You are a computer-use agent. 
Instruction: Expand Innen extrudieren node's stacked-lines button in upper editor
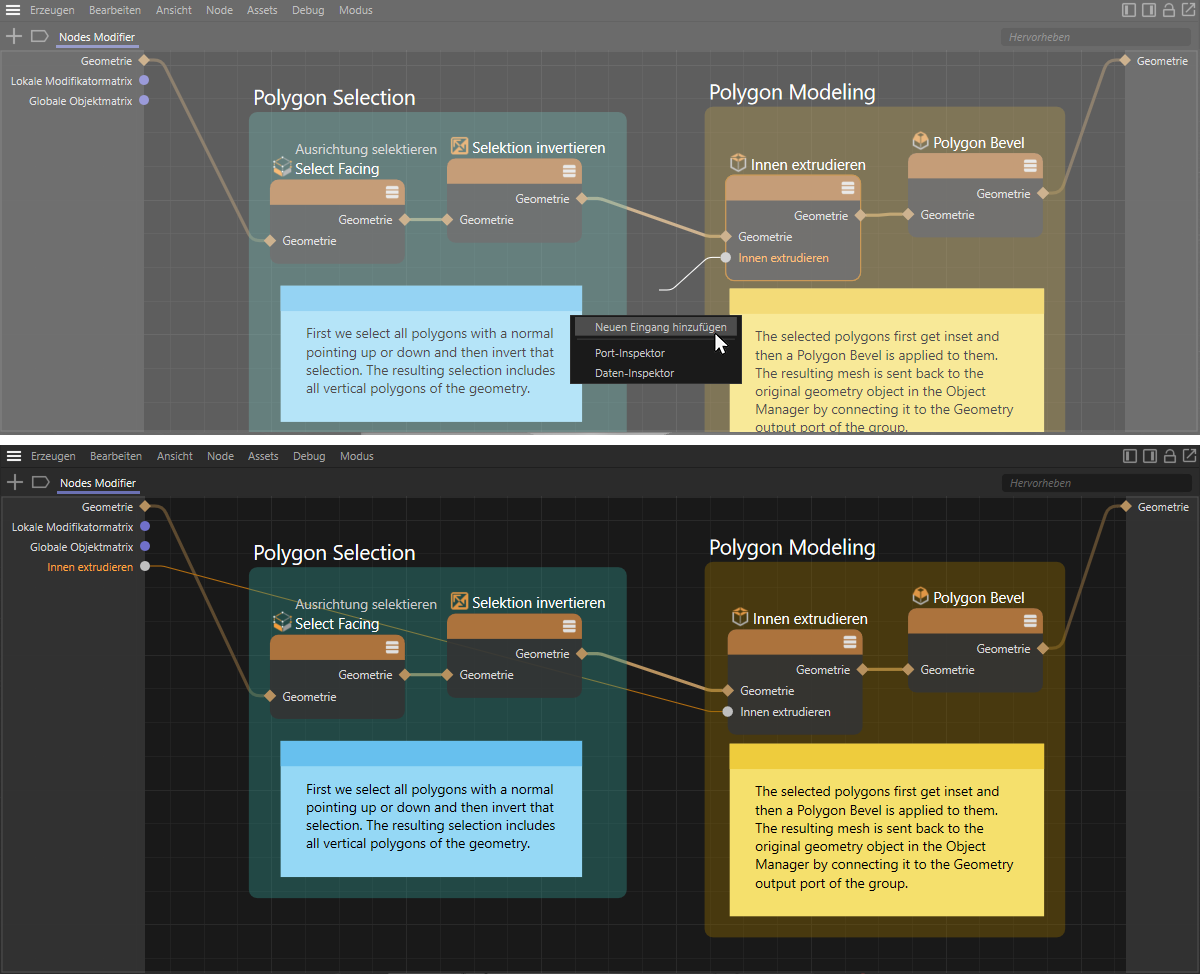pyautogui.click(x=848, y=188)
